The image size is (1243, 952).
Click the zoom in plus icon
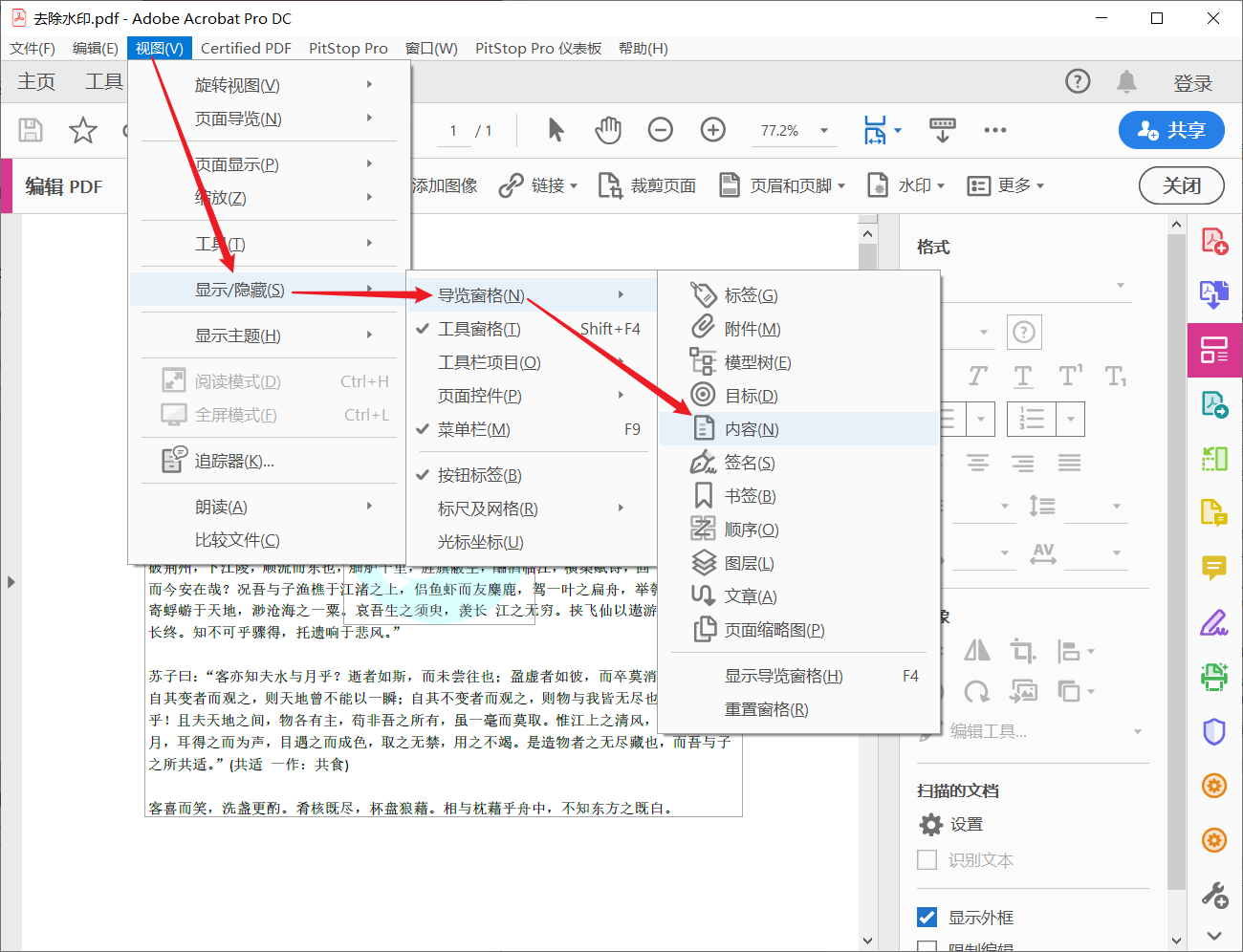(713, 130)
